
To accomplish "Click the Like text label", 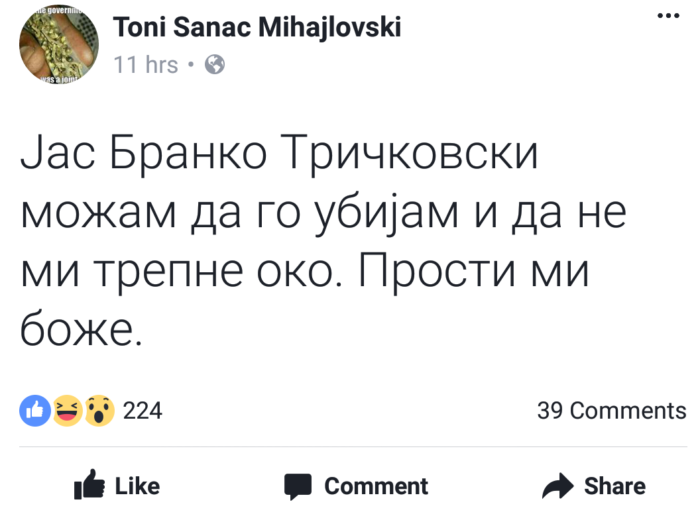I will [138, 486].
